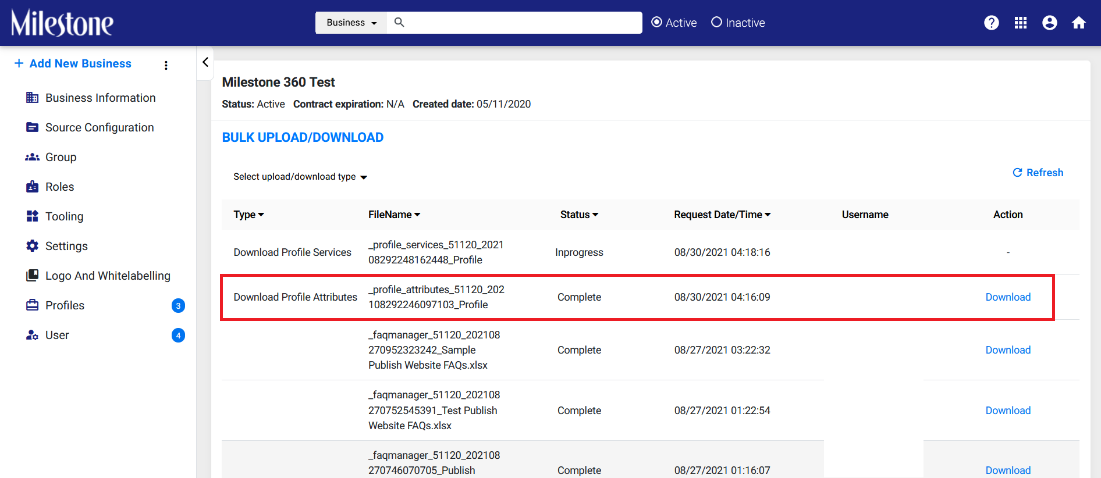The height and width of the screenshot is (478, 1101).
Task: Click the Action column header
Action: tap(1008, 215)
